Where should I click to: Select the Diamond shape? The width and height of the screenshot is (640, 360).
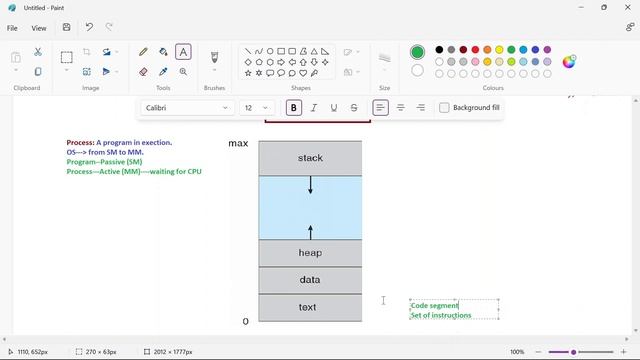pos(248,62)
